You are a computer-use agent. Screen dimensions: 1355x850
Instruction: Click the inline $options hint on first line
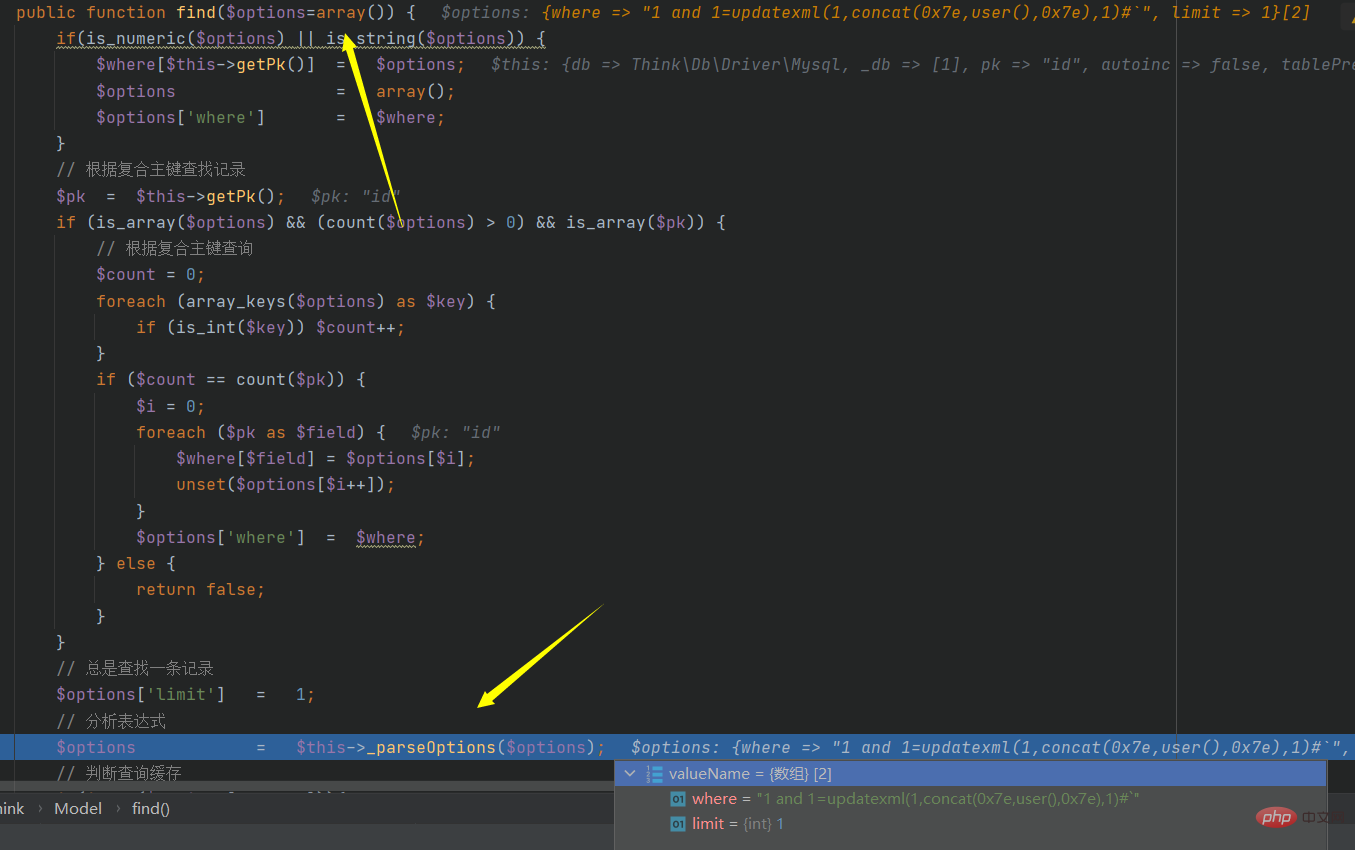[875, 12]
